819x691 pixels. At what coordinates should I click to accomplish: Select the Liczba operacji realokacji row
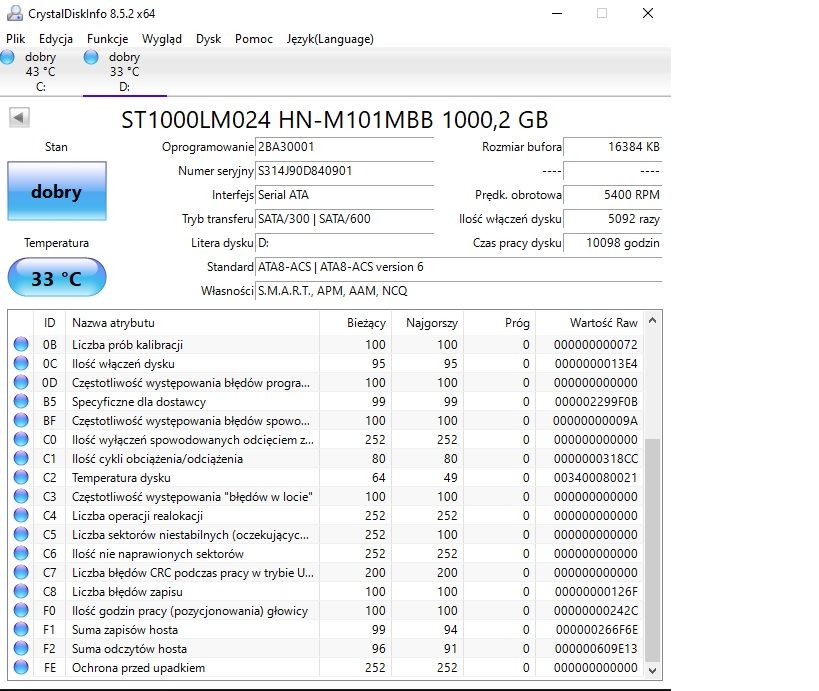[326, 516]
